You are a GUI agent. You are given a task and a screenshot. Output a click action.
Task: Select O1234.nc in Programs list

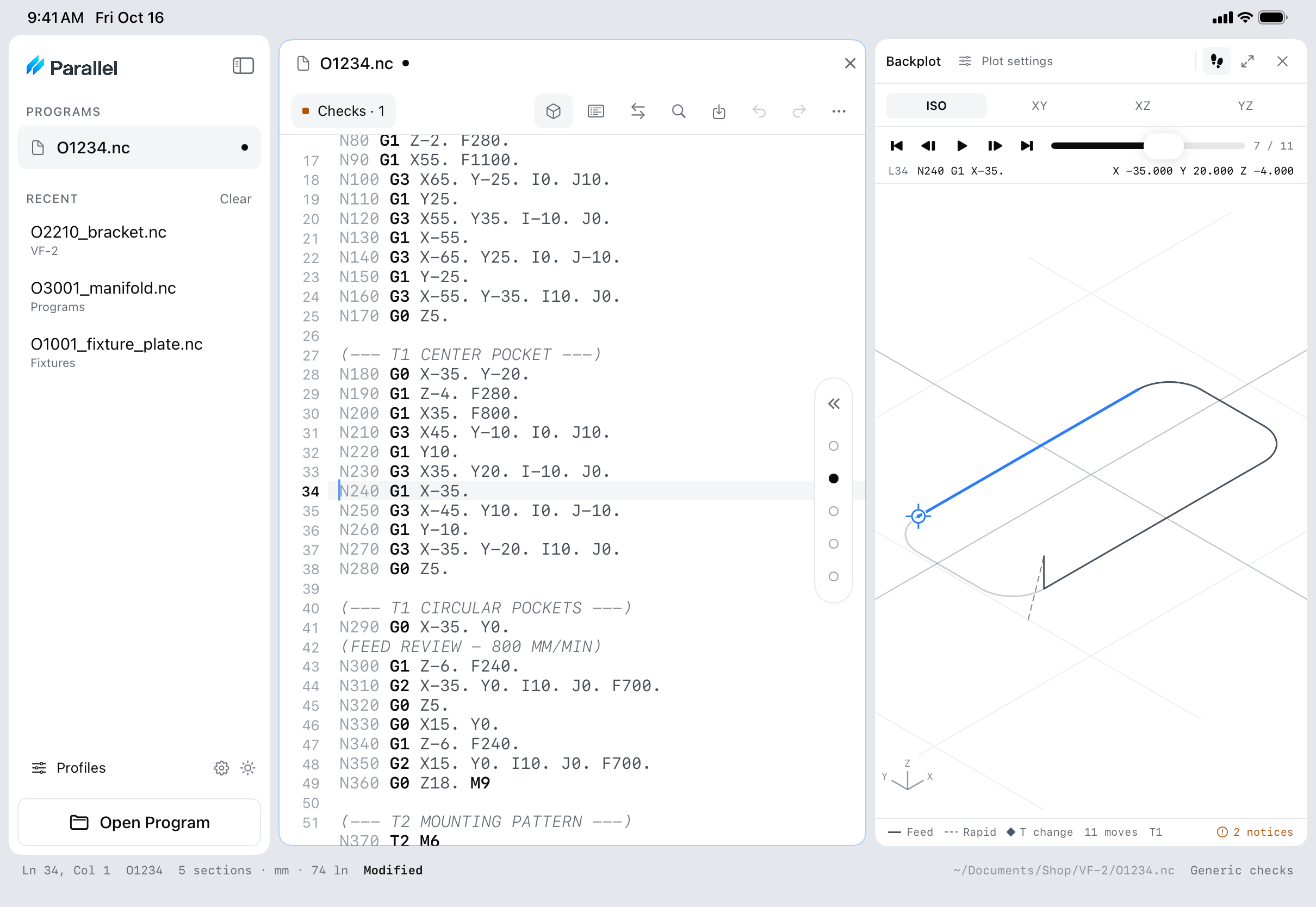(139, 148)
